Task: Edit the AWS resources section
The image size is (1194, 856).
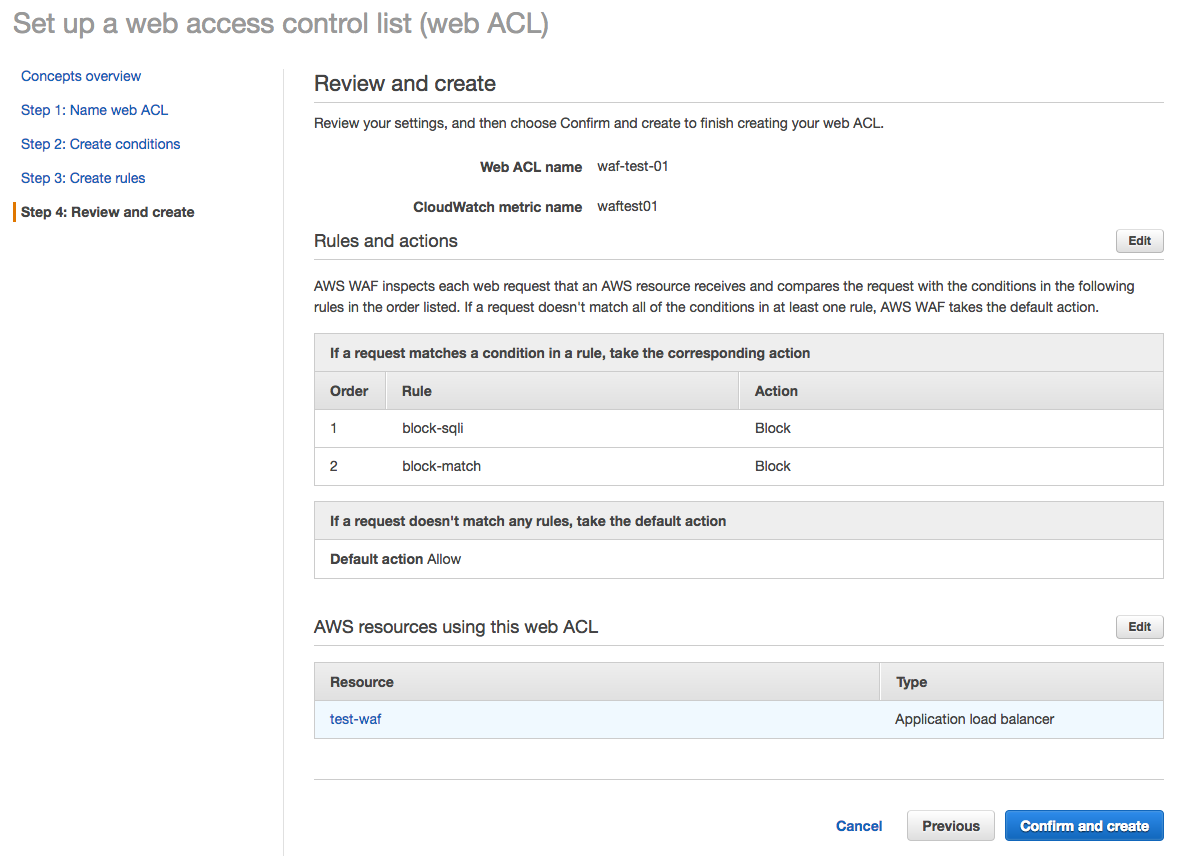Action: coord(1139,626)
